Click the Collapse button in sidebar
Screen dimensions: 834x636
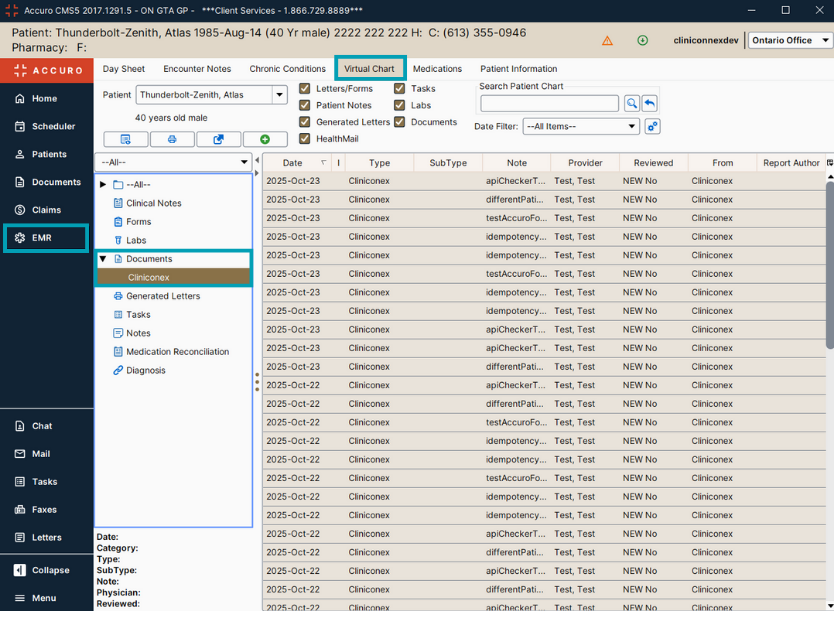(x=45, y=570)
